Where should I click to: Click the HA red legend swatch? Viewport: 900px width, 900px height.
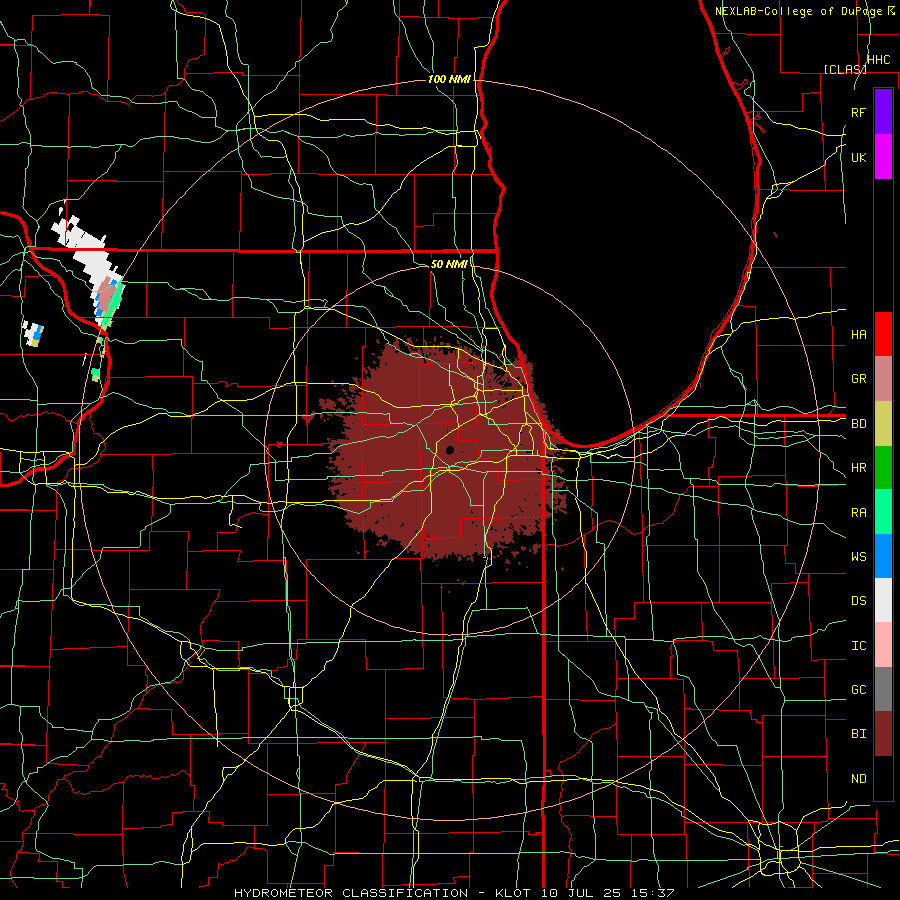pyautogui.click(x=883, y=334)
